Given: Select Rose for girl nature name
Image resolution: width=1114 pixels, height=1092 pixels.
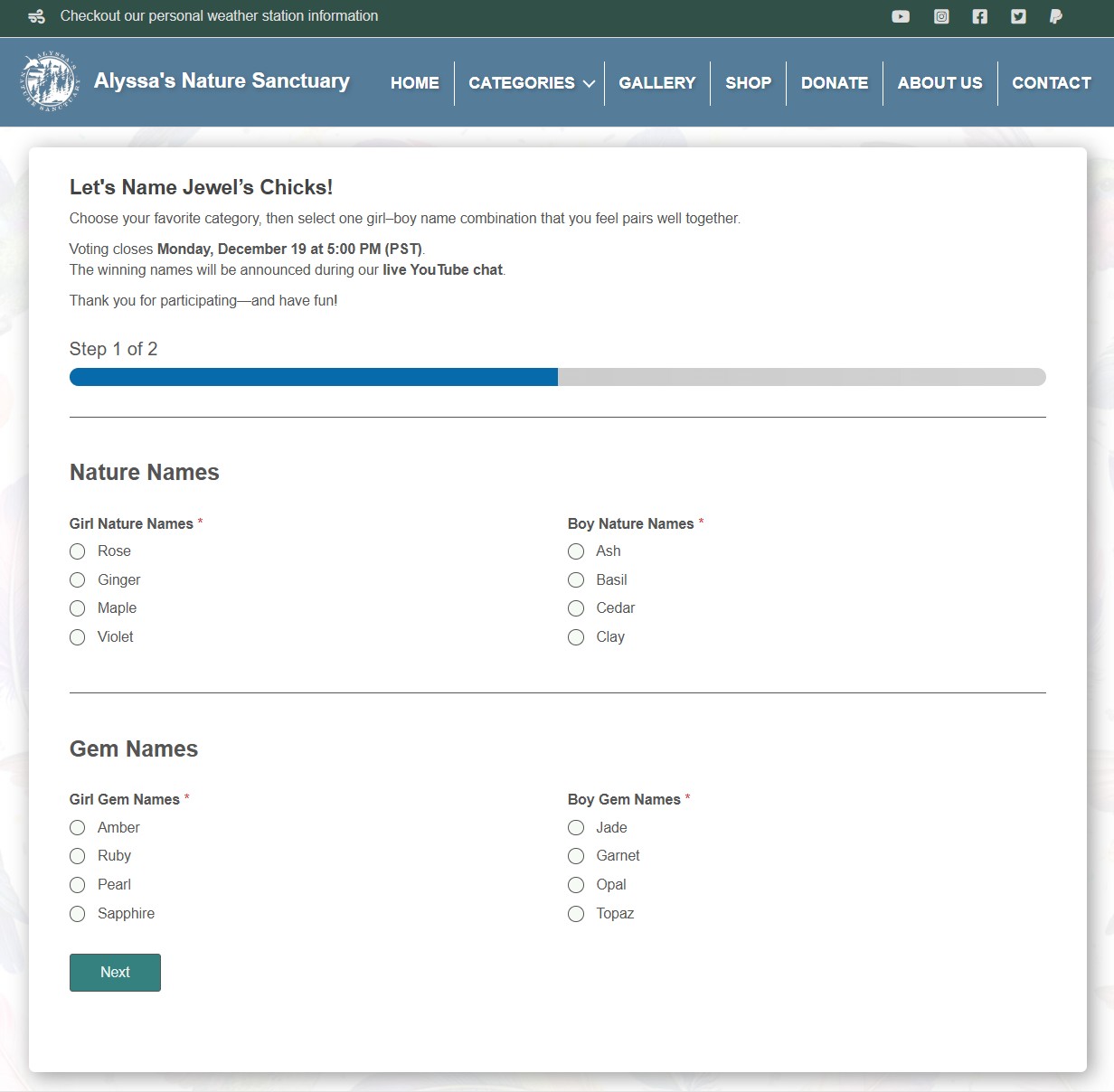Looking at the screenshot, I should [x=78, y=551].
